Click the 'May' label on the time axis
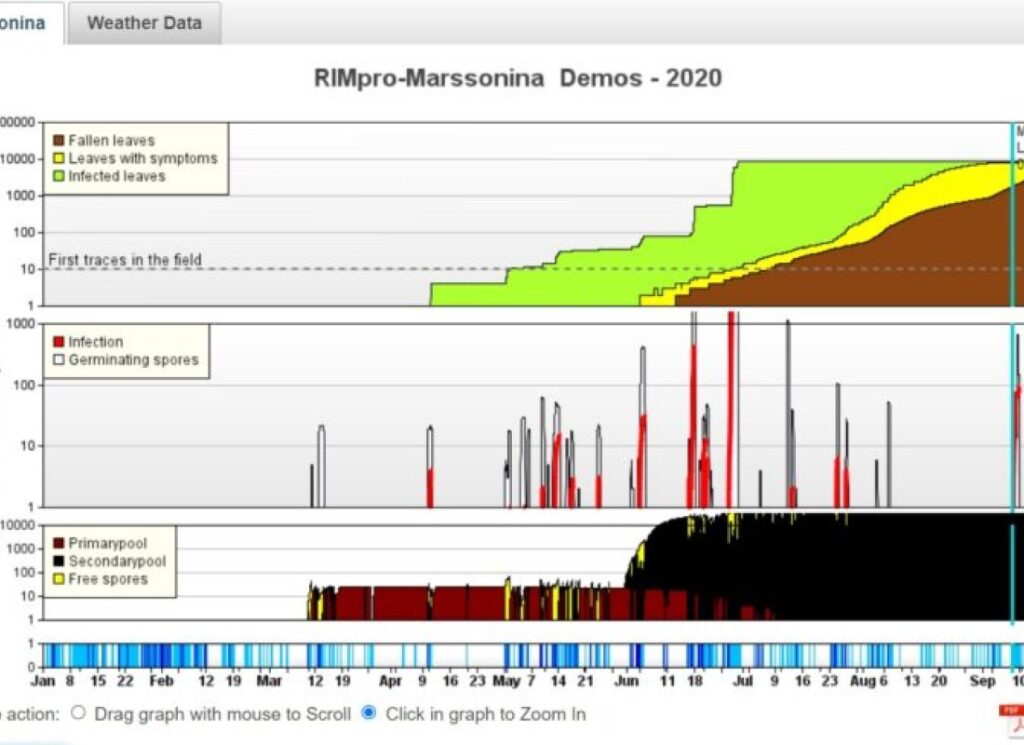This screenshot has width=1024, height=745. tap(506, 681)
